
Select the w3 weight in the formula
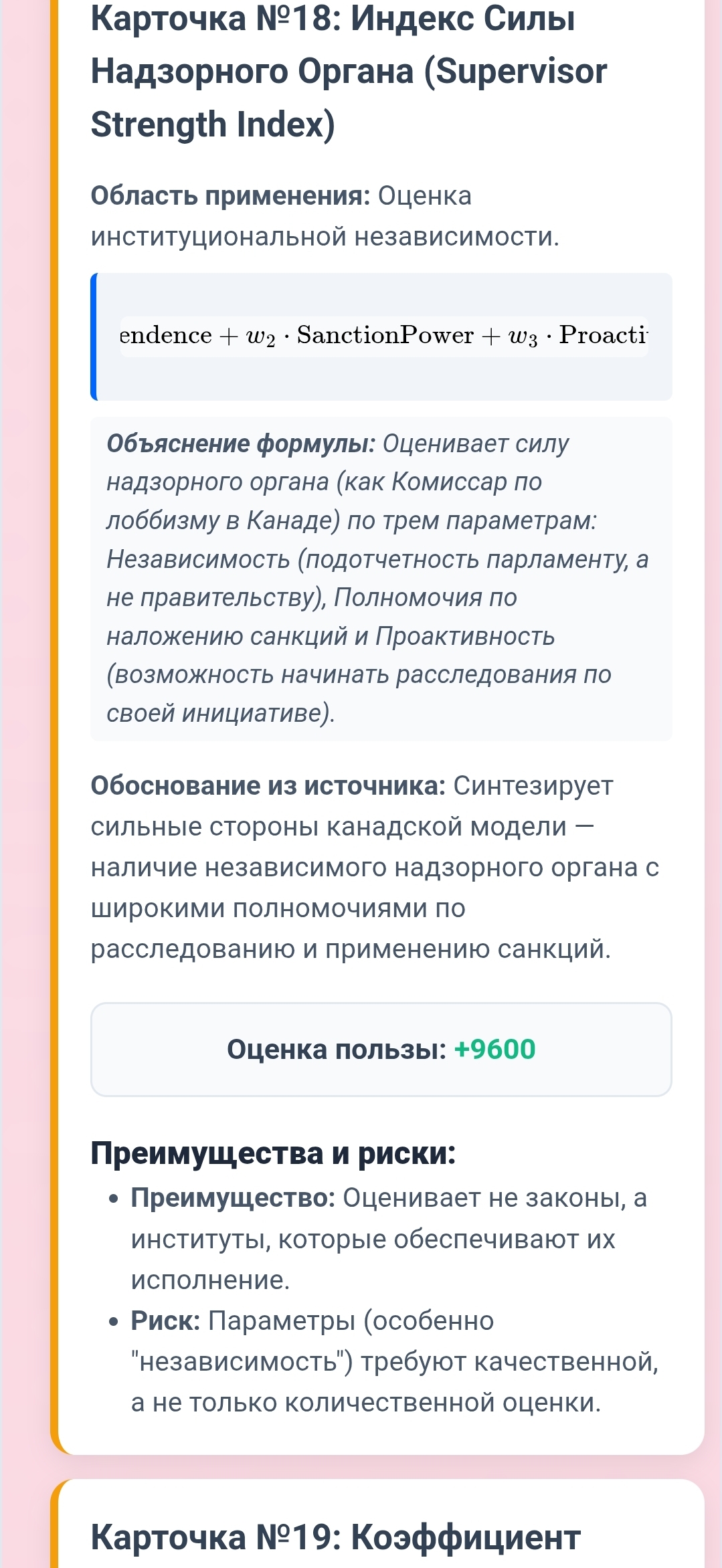tap(523, 336)
